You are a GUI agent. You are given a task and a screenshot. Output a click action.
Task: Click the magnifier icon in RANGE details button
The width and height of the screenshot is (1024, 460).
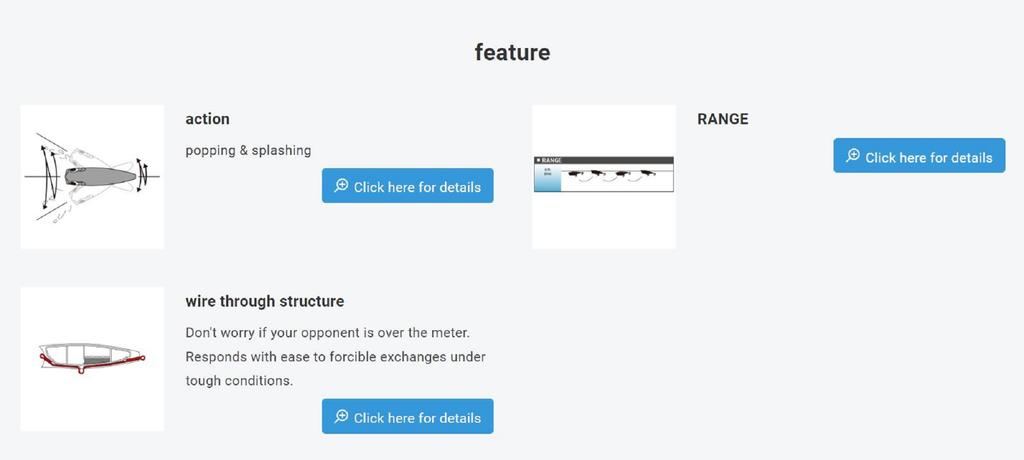pyautogui.click(x=853, y=156)
